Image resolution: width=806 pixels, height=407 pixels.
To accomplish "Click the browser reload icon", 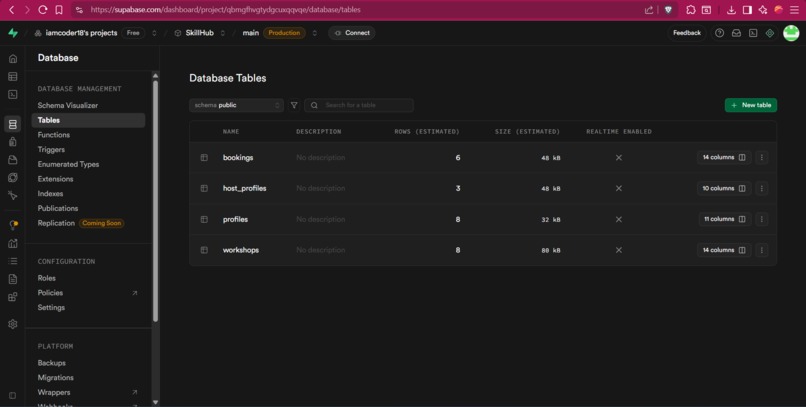I will pyautogui.click(x=43, y=10).
